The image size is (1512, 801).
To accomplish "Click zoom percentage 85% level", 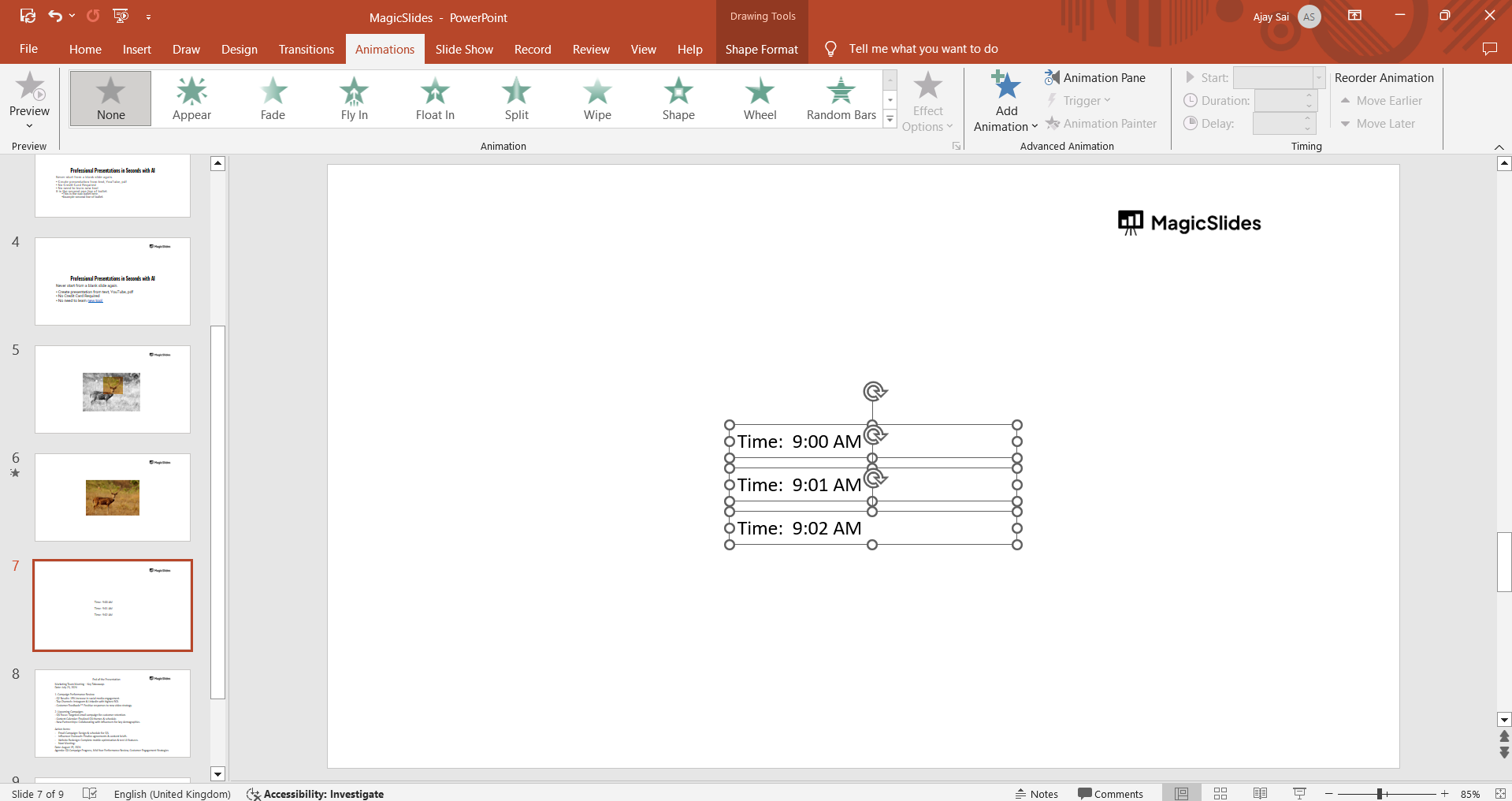I will click(x=1470, y=794).
